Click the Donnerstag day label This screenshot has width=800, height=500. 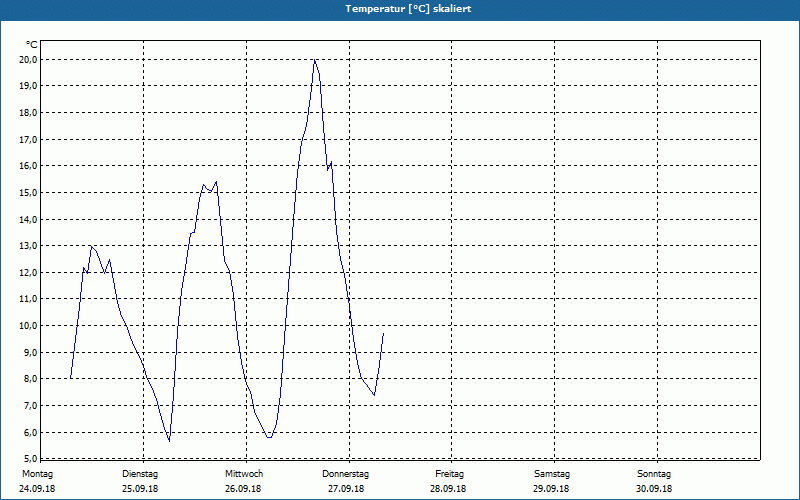345,474
